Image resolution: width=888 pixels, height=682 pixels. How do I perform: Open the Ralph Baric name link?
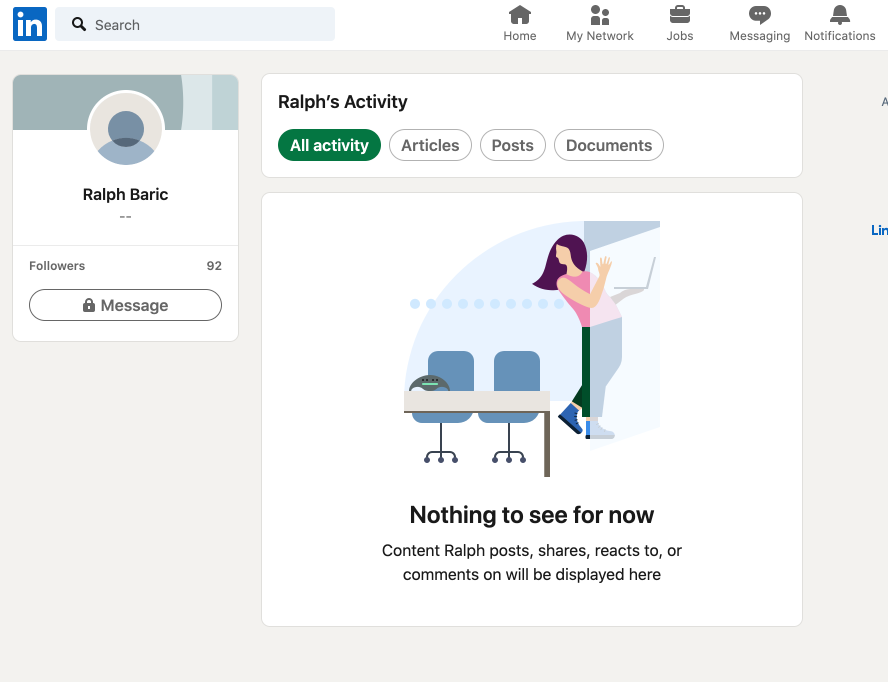pyautogui.click(x=125, y=195)
